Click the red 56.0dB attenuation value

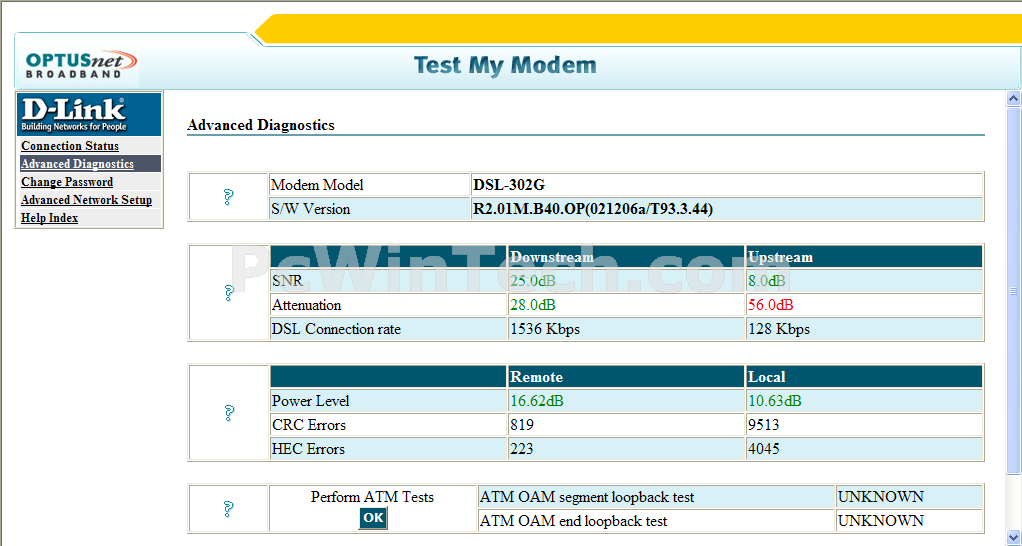(x=770, y=305)
